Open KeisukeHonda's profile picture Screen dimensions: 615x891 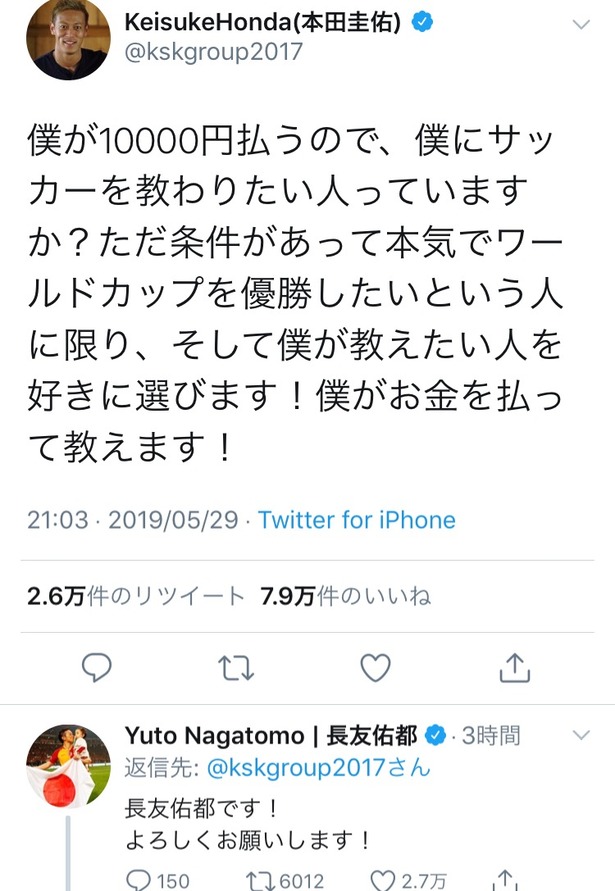(x=68, y=38)
